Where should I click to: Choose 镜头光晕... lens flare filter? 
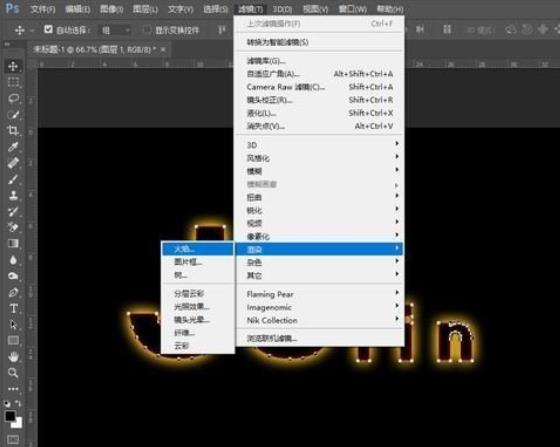pos(198,320)
